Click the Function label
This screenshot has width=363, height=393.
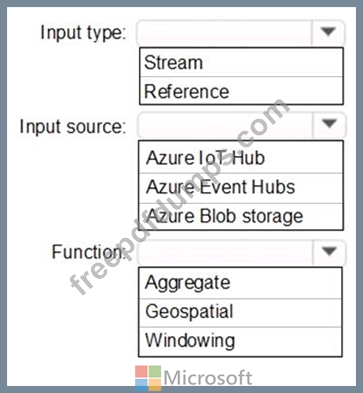click(88, 252)
